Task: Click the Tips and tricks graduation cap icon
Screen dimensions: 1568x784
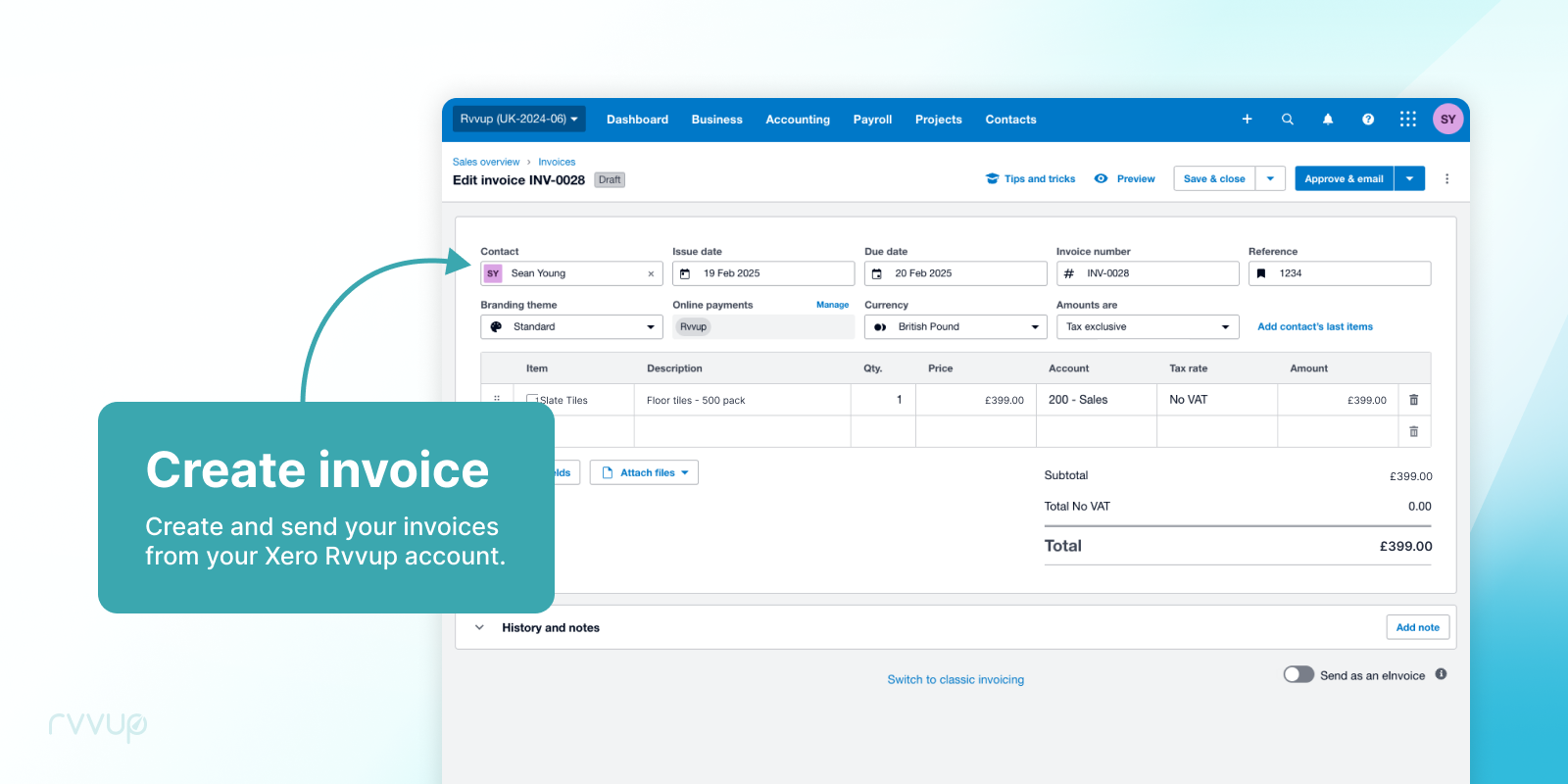Action: (x=992, y=178)
